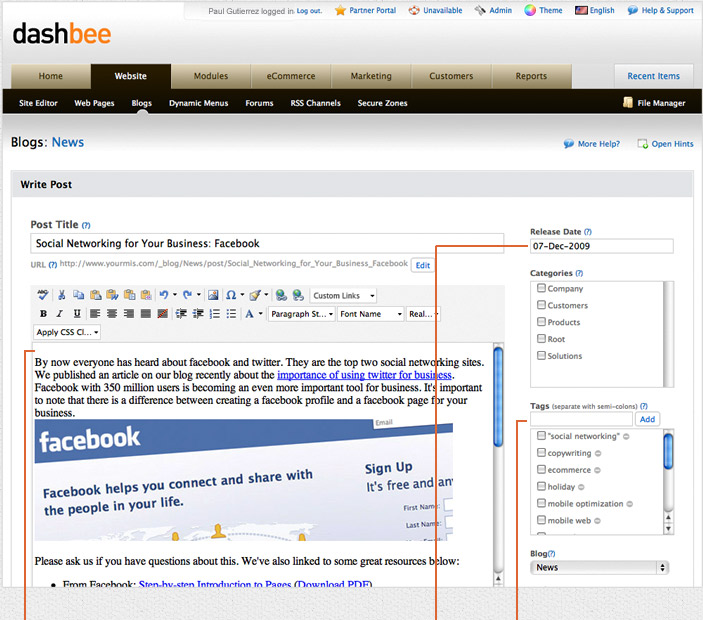The height and width of the screenshot is (620, 703).
Task: Toggle italic formatting
Action: 60,313
